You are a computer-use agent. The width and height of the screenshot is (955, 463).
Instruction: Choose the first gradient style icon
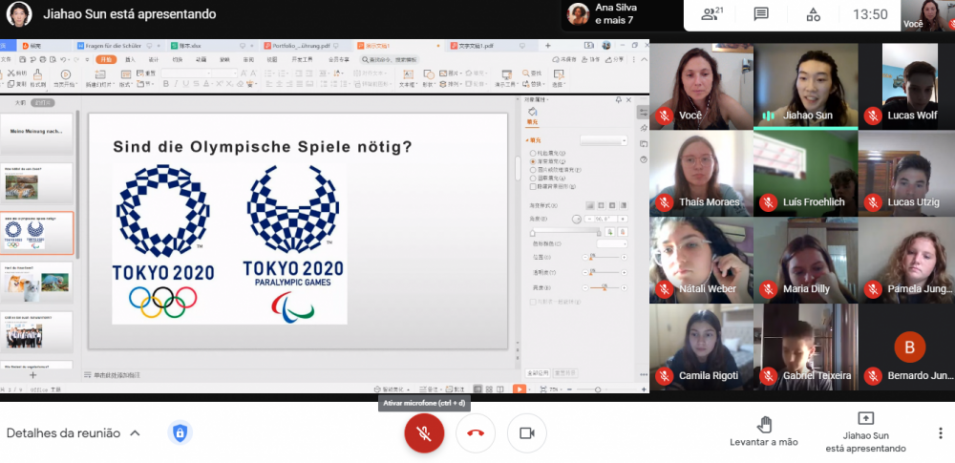[x=590, y=206]
